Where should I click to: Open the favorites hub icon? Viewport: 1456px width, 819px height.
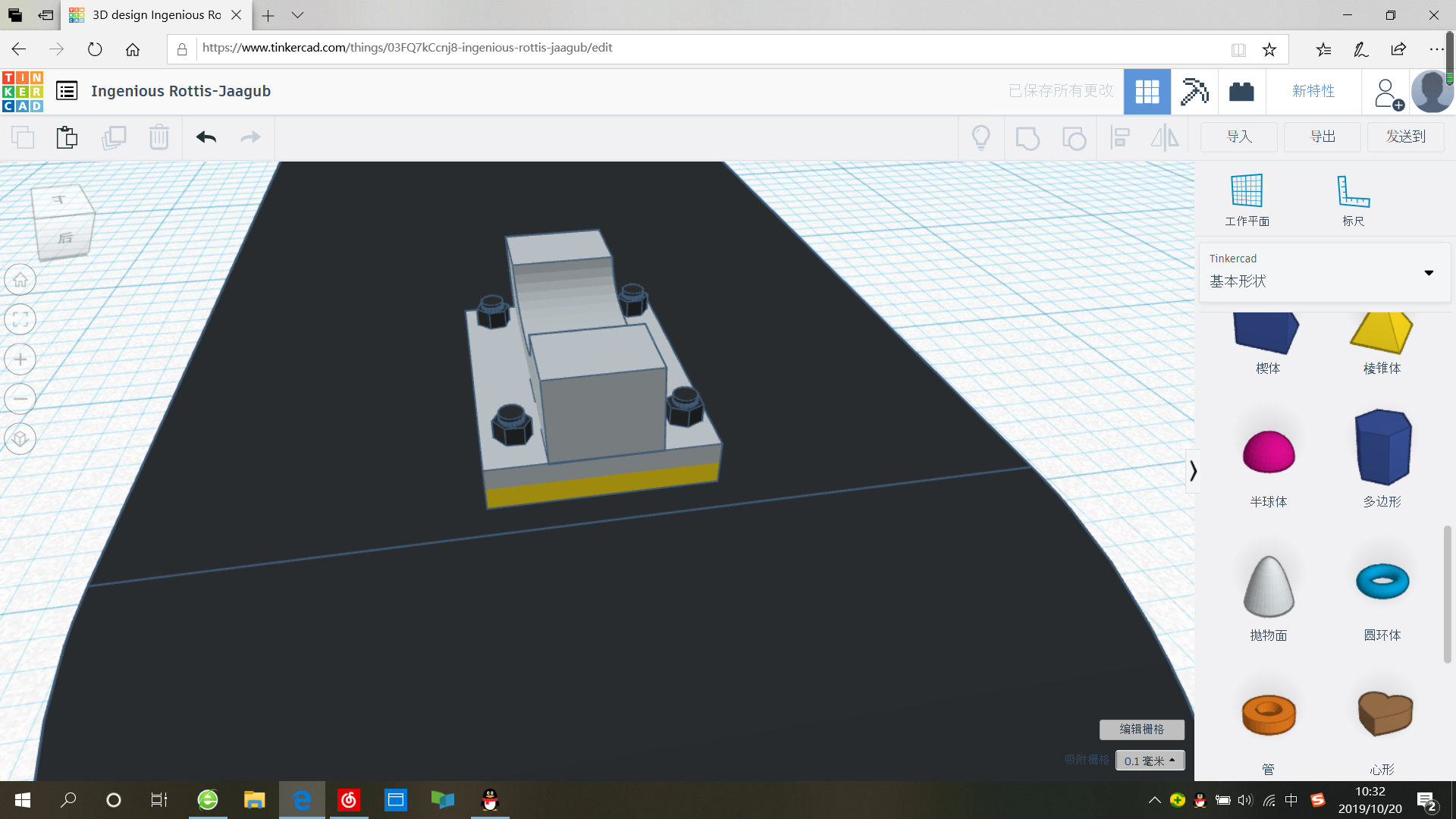click(1323, 49)
